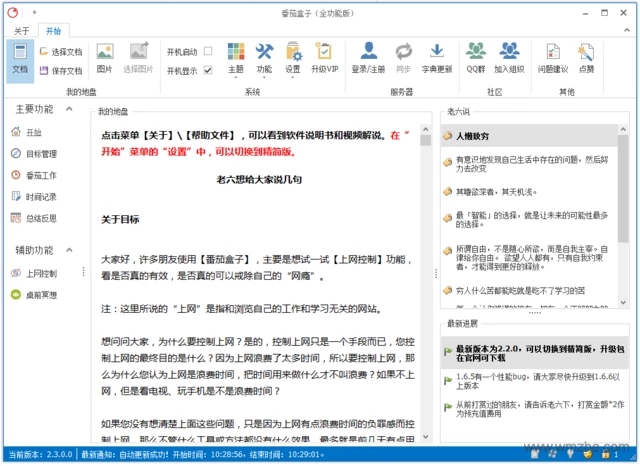Expand the 主题 (Theme) dropdown
Image resolution: width=640 pixels, height=466 pixels.
click(x=236, y=59)
